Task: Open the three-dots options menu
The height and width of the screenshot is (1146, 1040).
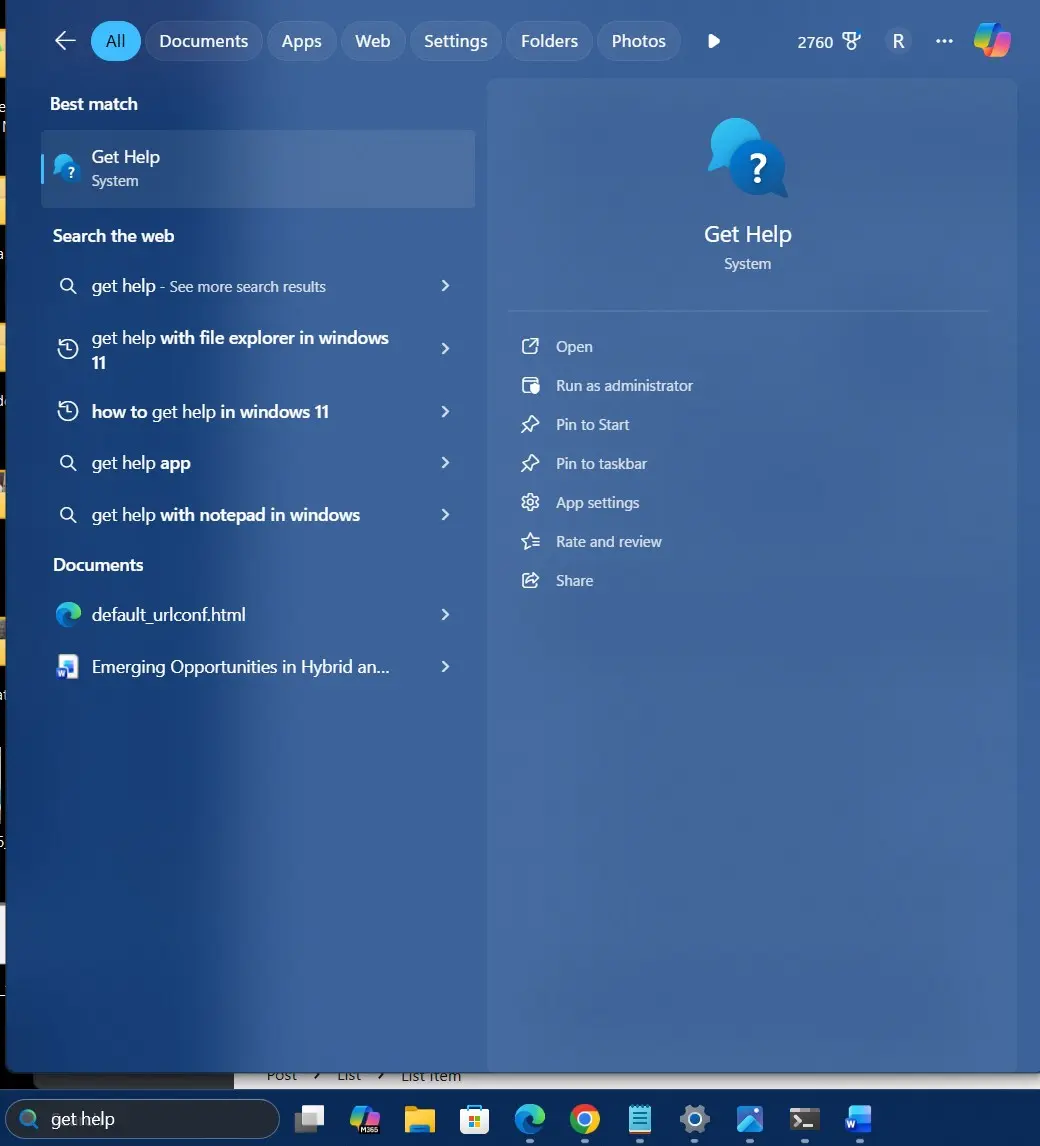Action: tap(944, 42)
